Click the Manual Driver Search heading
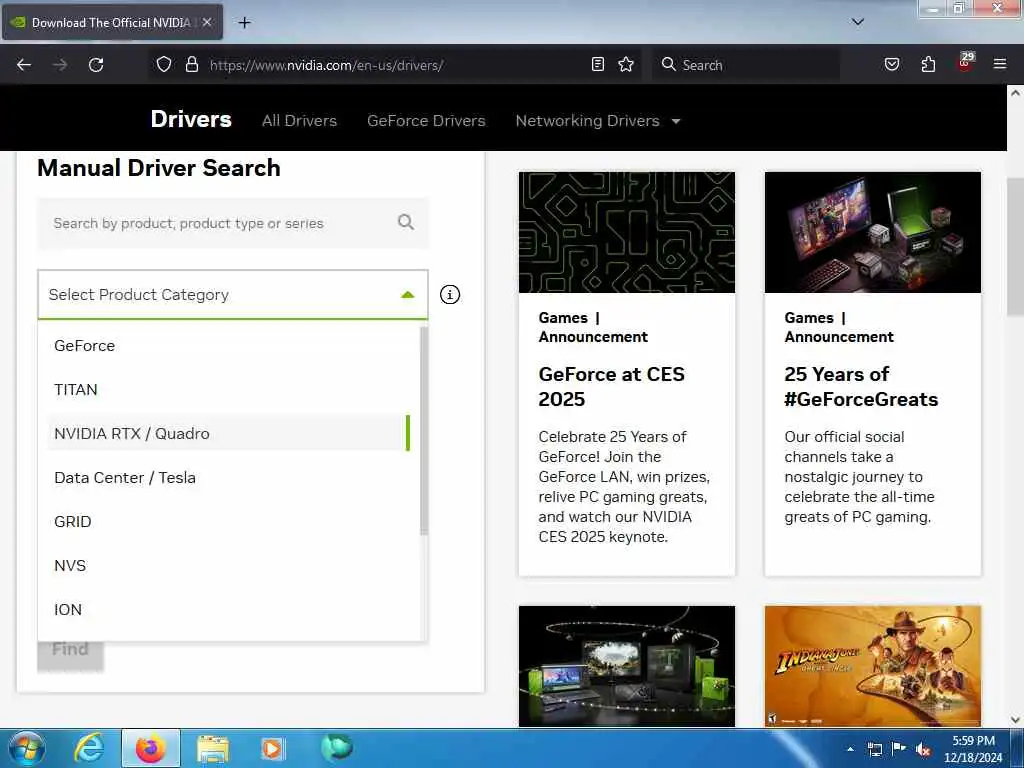The height and width of the screenshot is (768, 1024). click(x=159, y=168)
